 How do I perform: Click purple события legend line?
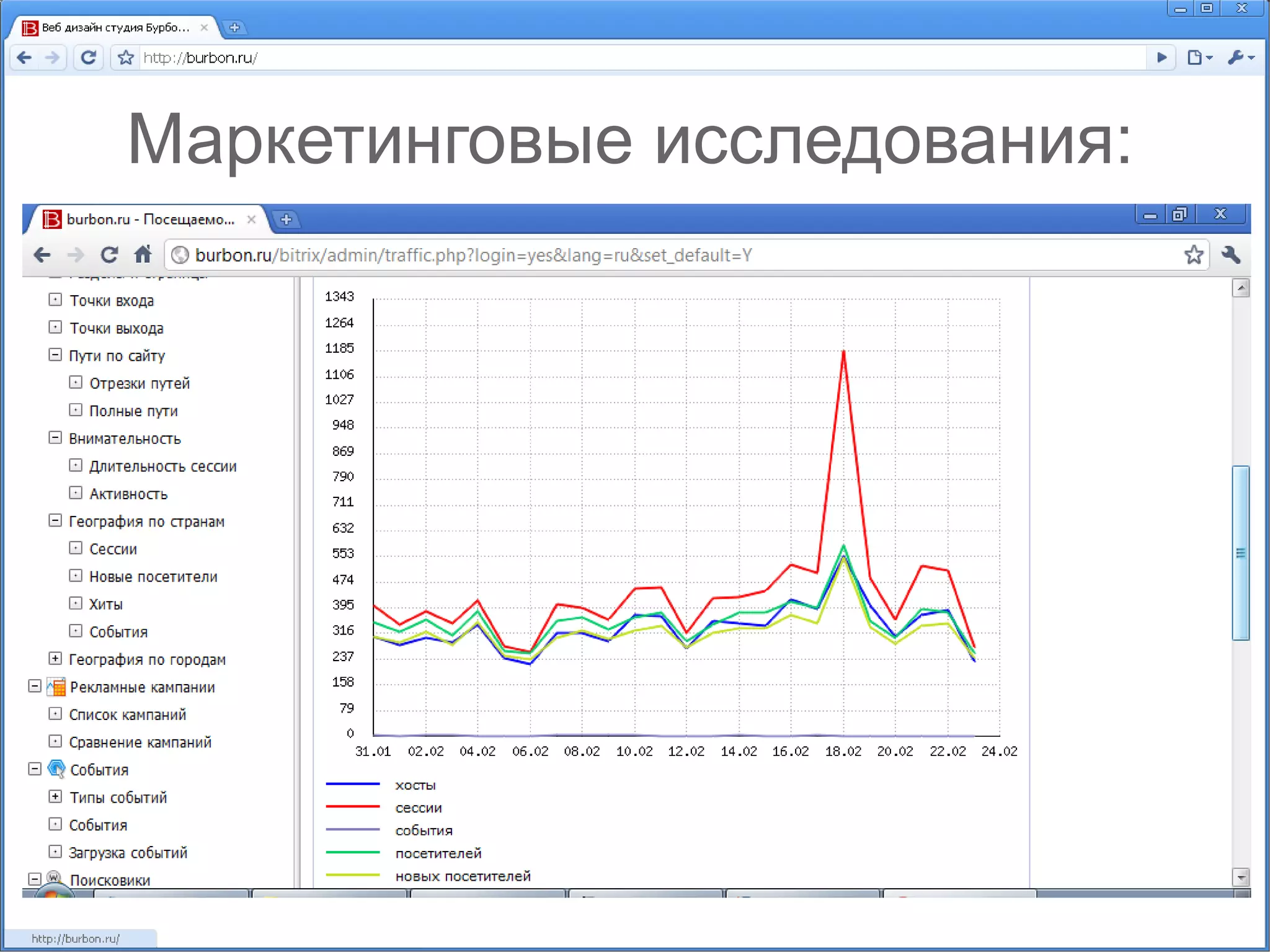[353, 829]
